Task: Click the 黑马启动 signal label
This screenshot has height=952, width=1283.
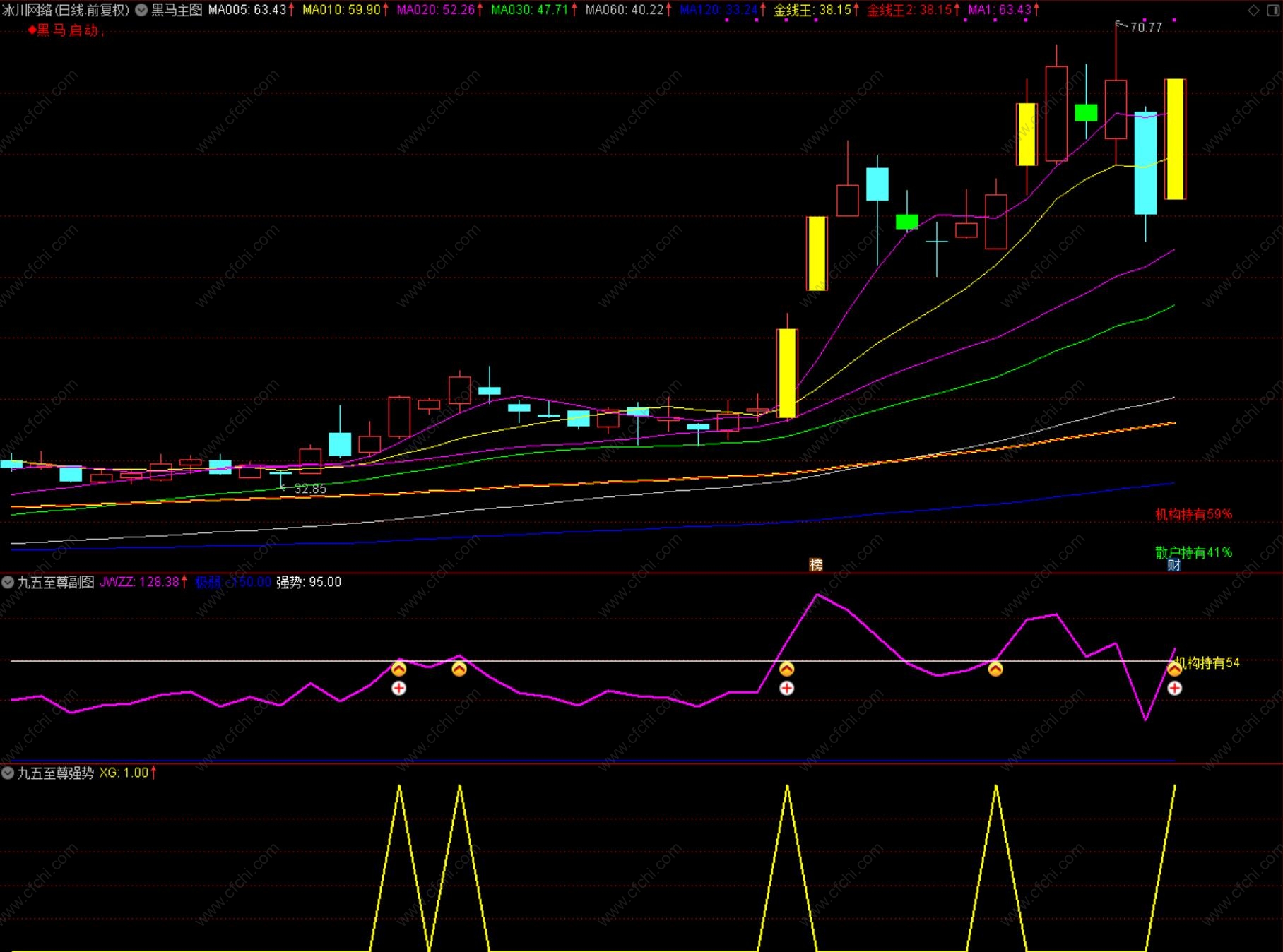Action: click(x=68, y=30)
